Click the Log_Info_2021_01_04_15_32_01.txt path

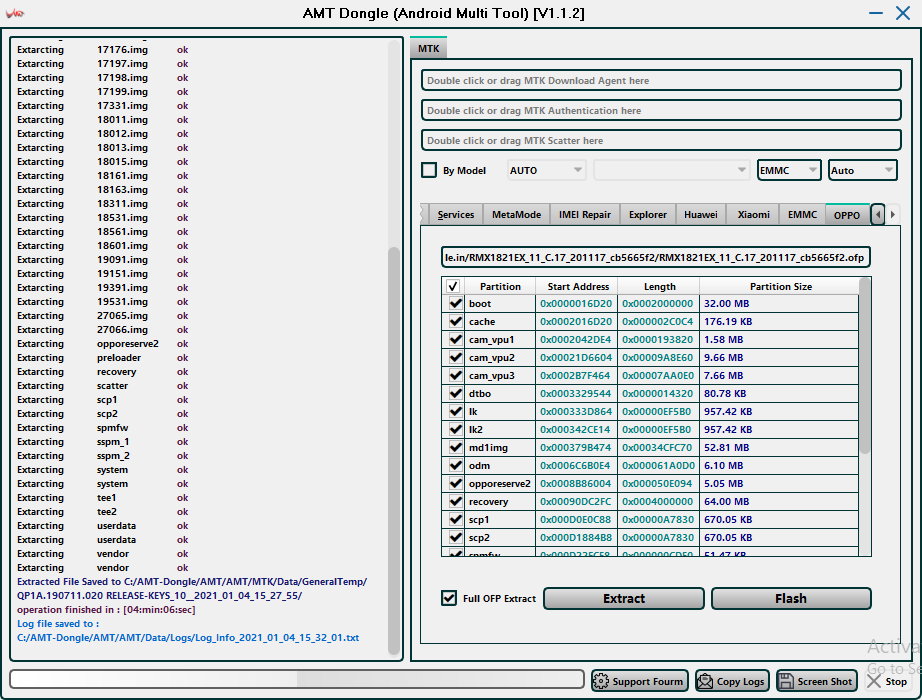click(x=188, y=638)
